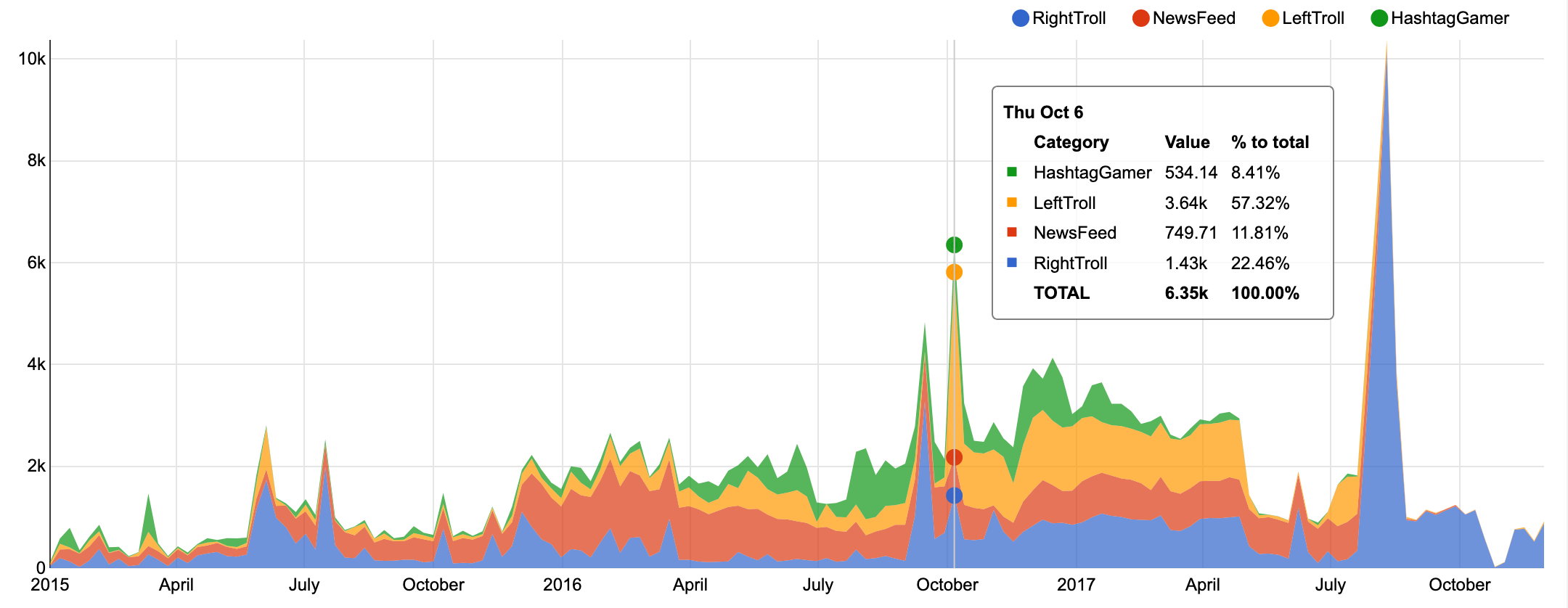Viewport: 1568px width, 608px height.
Task: Click the 10k y-axis label
Action: click(32, 59)
